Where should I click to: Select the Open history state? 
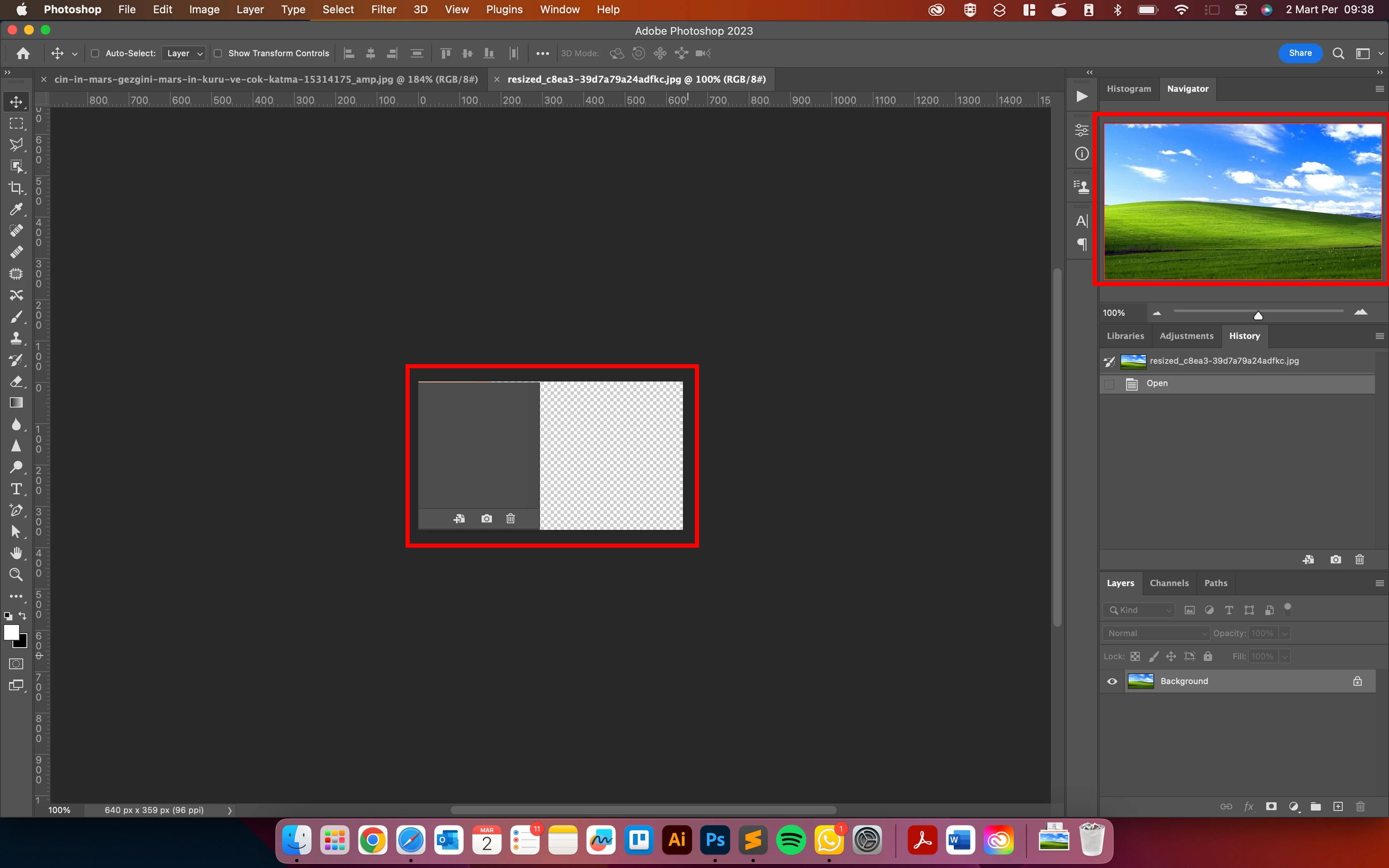[x=1157, y=384]
